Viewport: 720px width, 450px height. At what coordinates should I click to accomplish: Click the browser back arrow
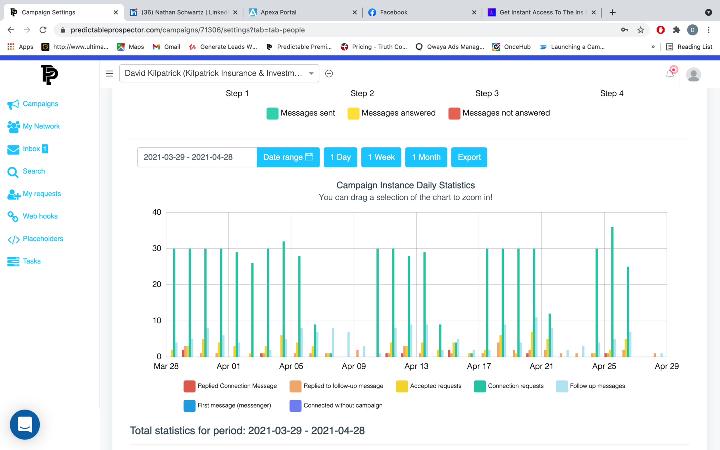pos(11,30)
